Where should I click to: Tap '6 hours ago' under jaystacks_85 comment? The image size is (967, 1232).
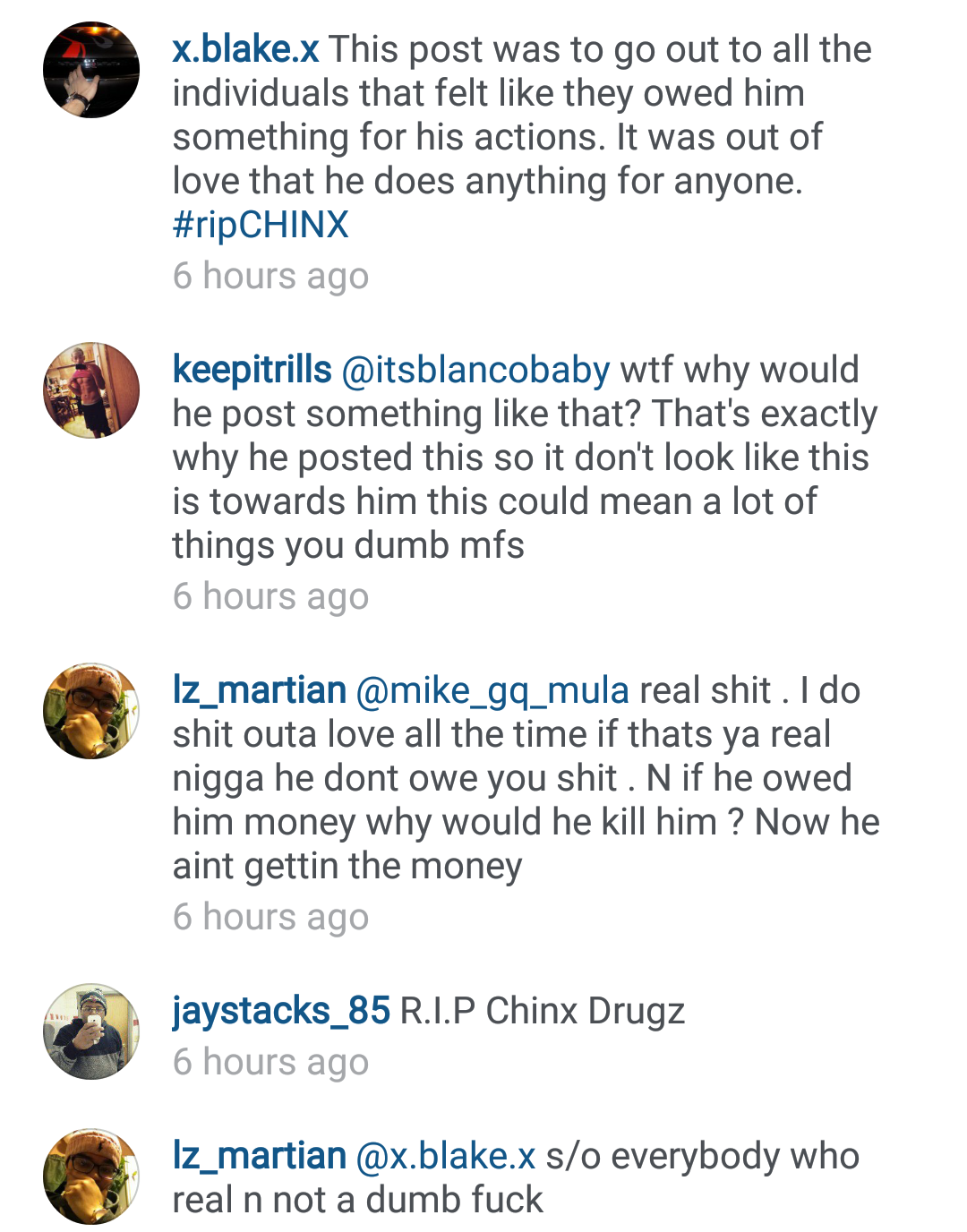pos(270,1063)
